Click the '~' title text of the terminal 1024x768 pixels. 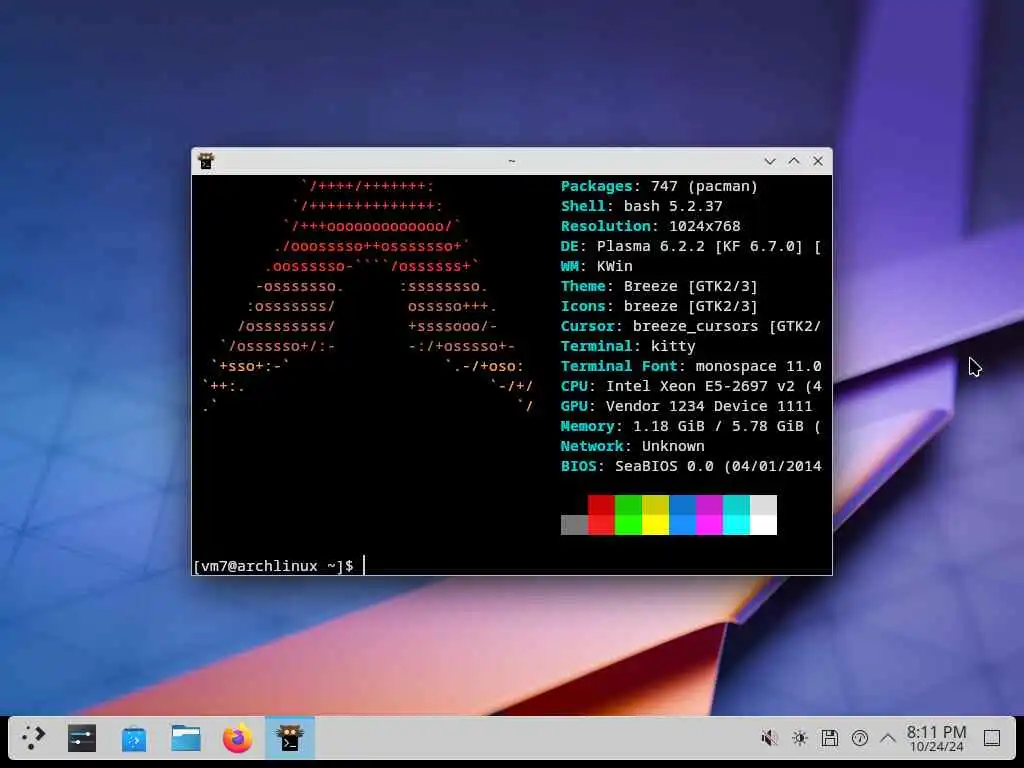click(x=512, y=161)
